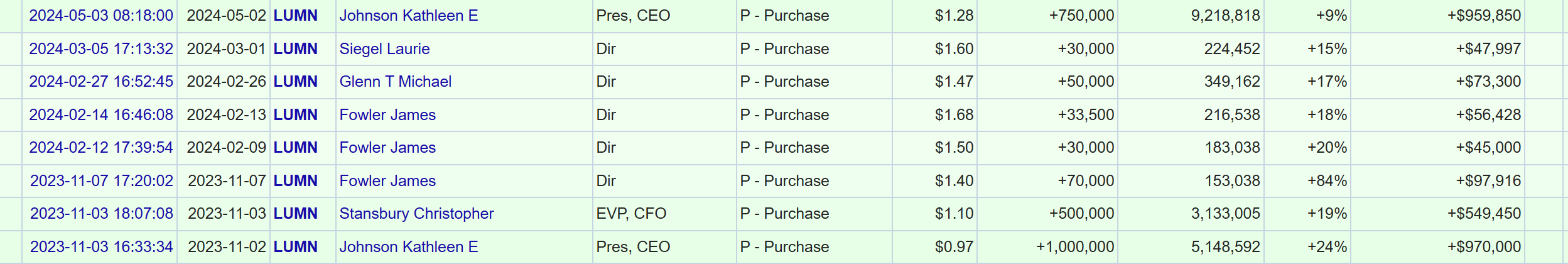Click LUMN ticker in first row
The width and height of the screenshot is (1568, 264).
point(295,16)
